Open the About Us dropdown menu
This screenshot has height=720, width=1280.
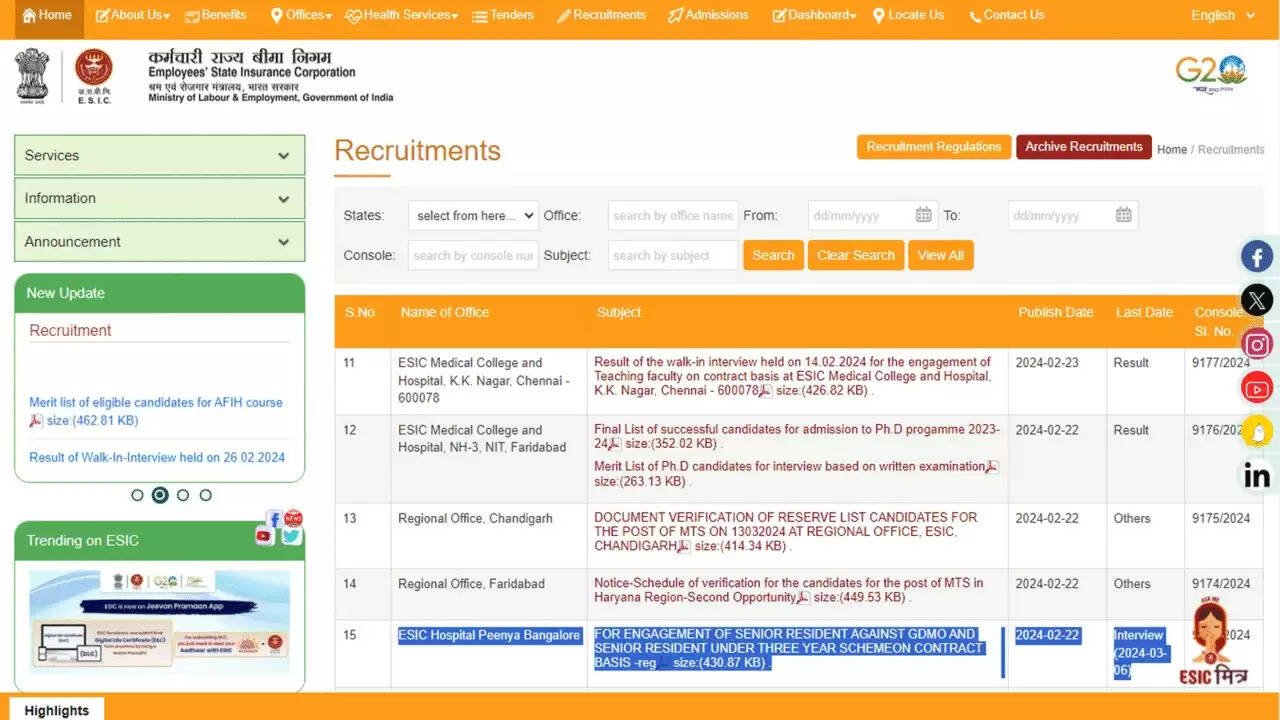click(x=133, y=15)
